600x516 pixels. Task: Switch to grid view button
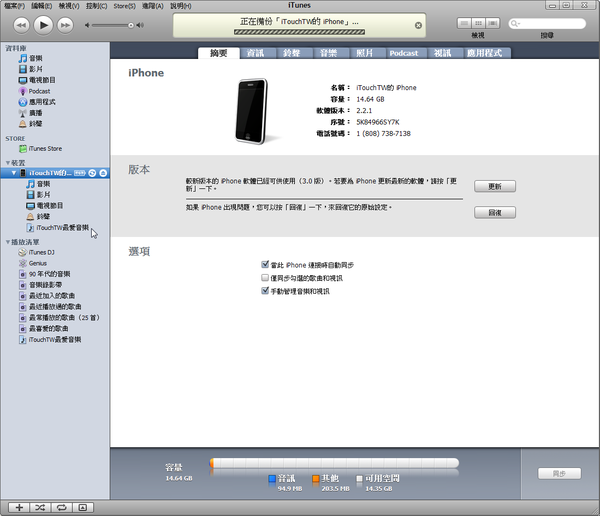tap(478, 23)
